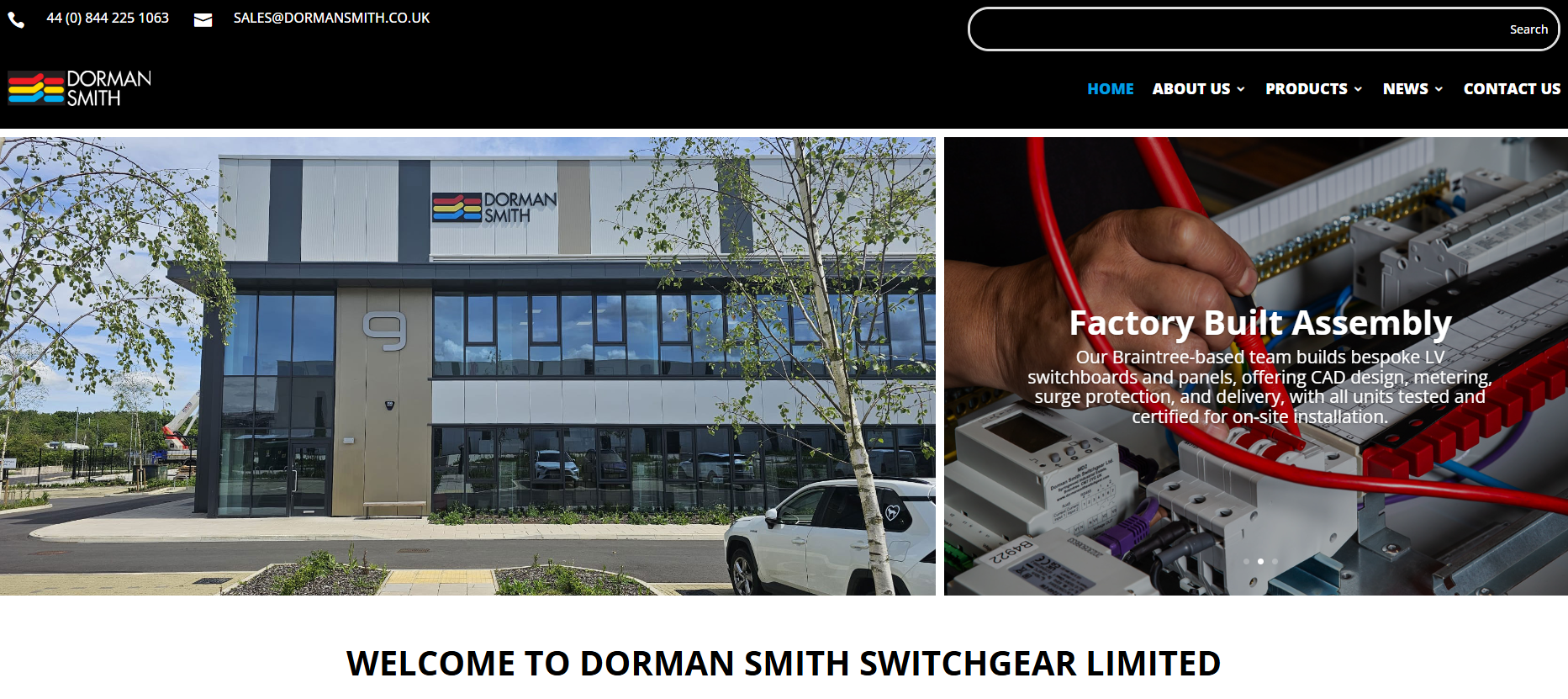Expand the chevron beside PRODUCTS
The height and width of the screenshot is (699, 1568).
1358,89
